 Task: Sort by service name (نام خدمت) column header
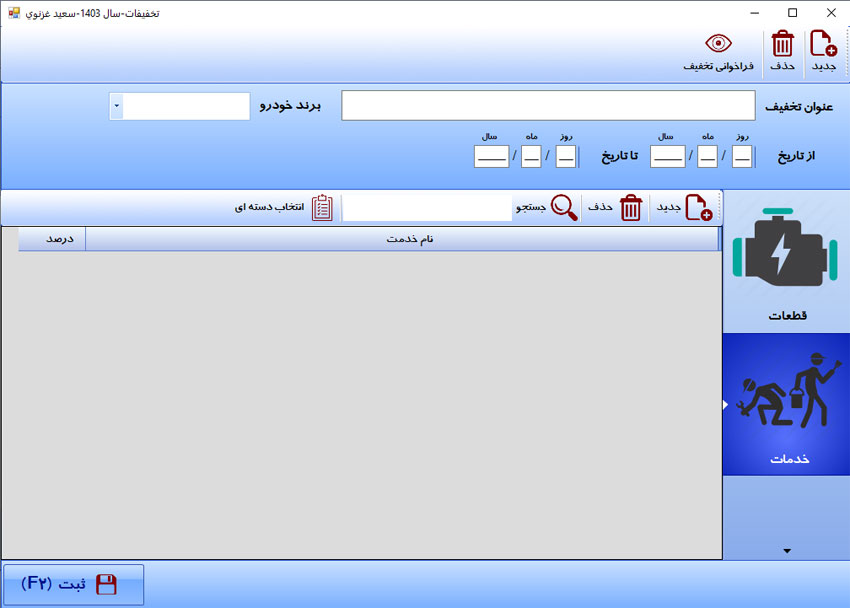(401, 240)
